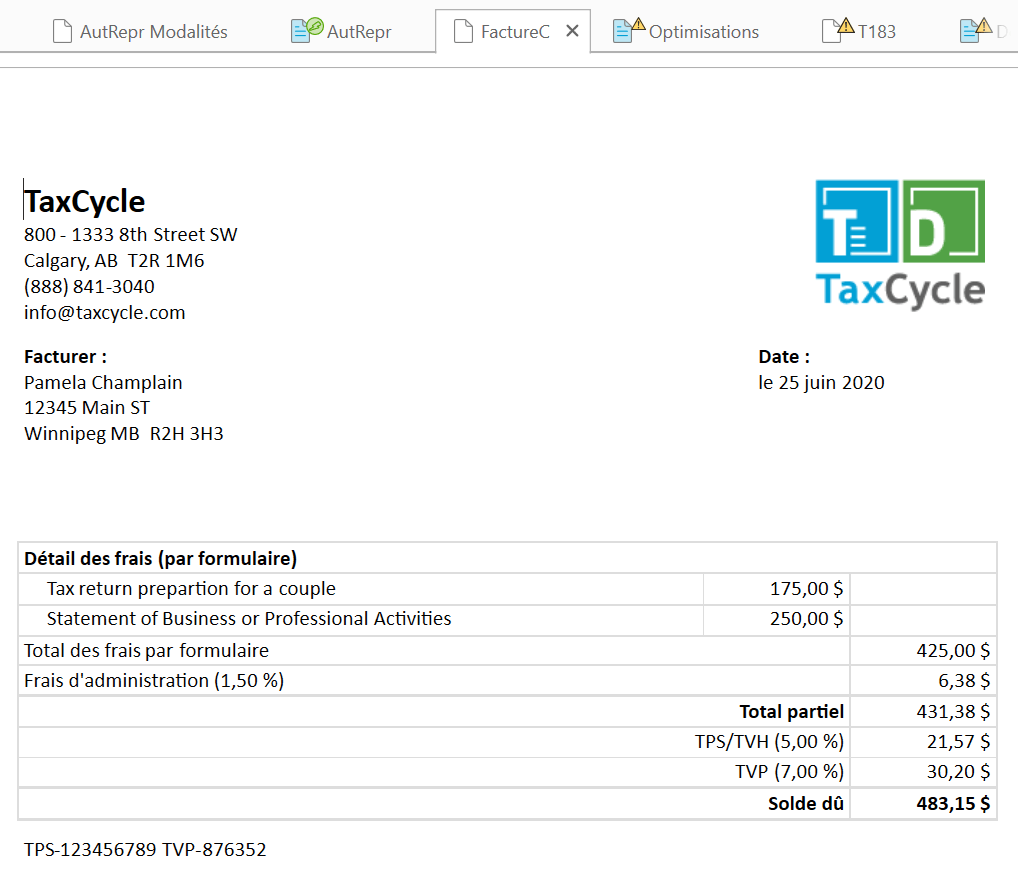Viewport: 1018px width, 875px height.
Task: Click the Calgary, AB T2R 1M6 line
Action: click(114, 261)
